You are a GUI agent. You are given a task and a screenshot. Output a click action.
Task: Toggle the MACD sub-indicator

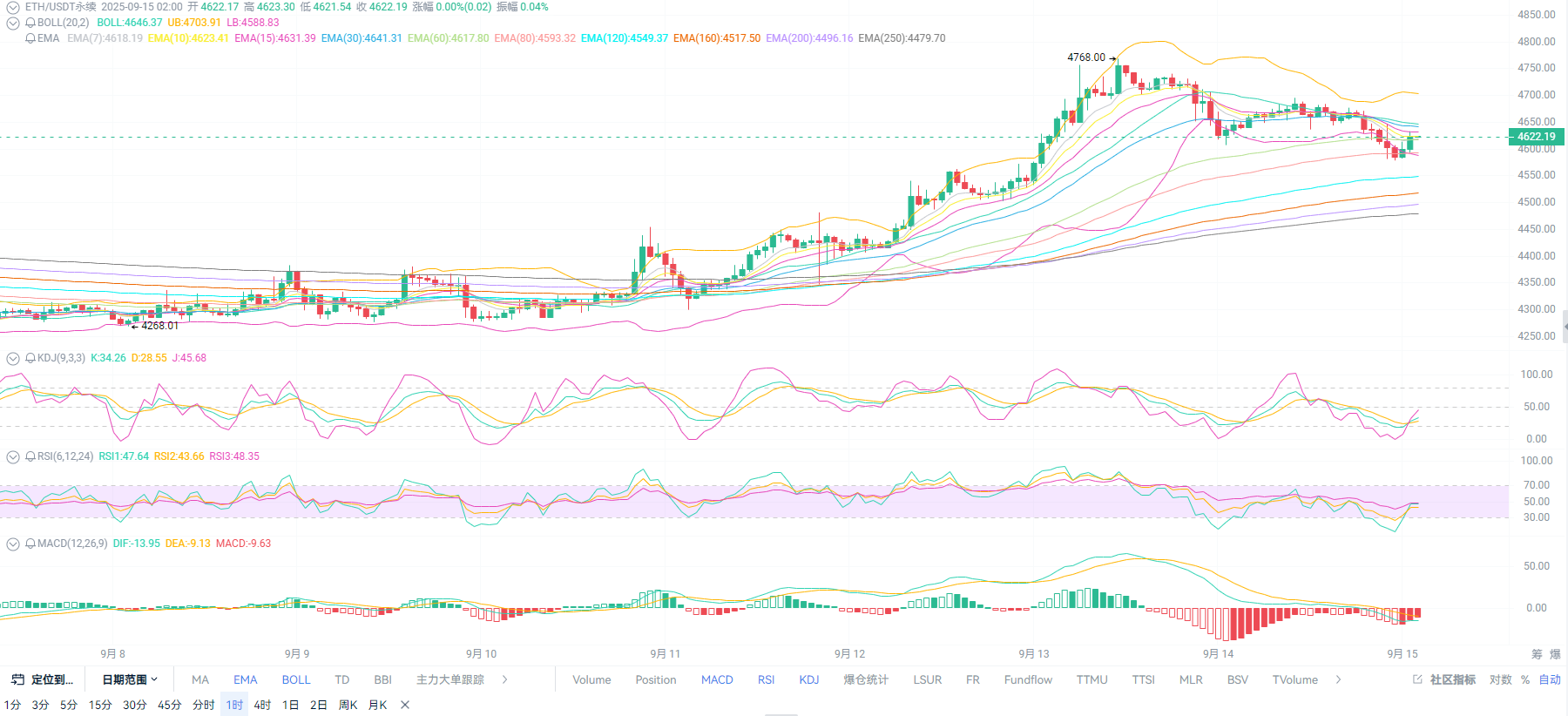[x=717, y=679]
